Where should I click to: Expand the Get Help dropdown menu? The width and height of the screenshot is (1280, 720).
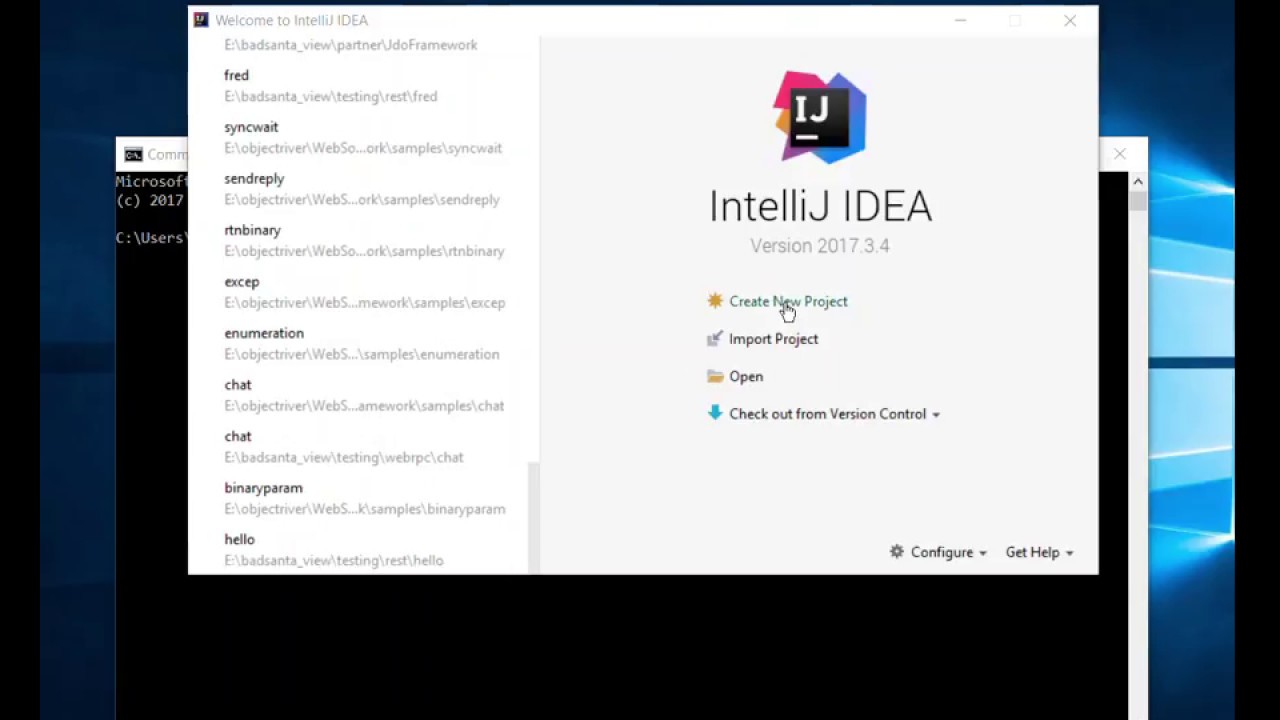point(1039,552)
